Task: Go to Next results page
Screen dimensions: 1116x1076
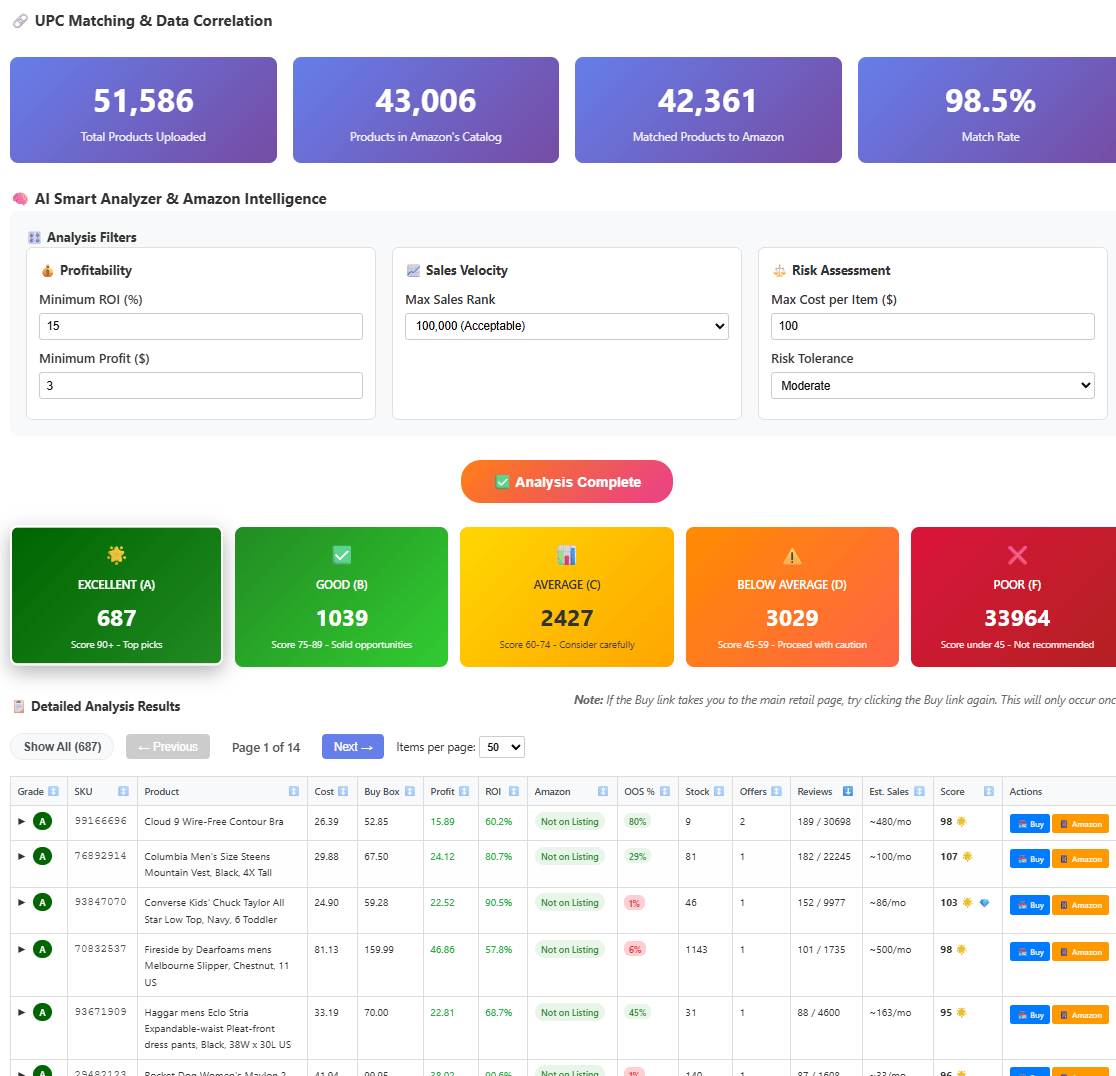Action: [353, 747]
